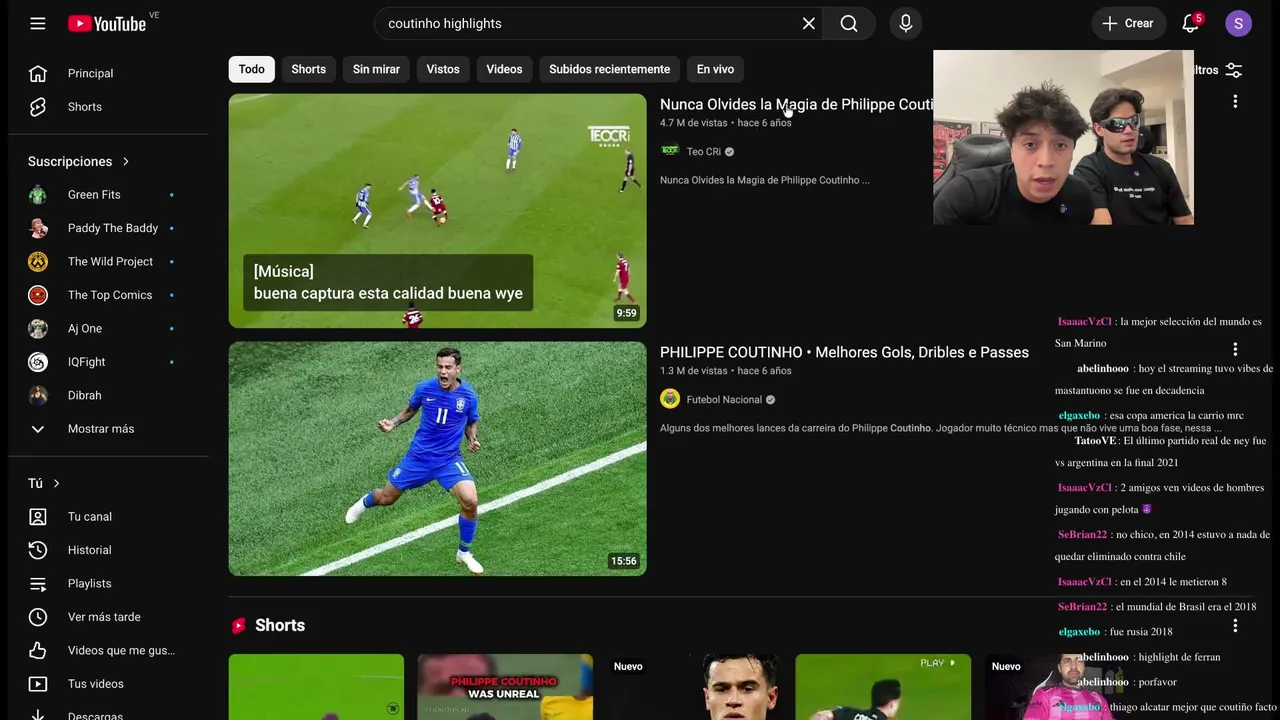Play the Brazil number 11 Coutinho thumbnail
The height and width of the screenshot is (720, 1280).
point(437,459)
